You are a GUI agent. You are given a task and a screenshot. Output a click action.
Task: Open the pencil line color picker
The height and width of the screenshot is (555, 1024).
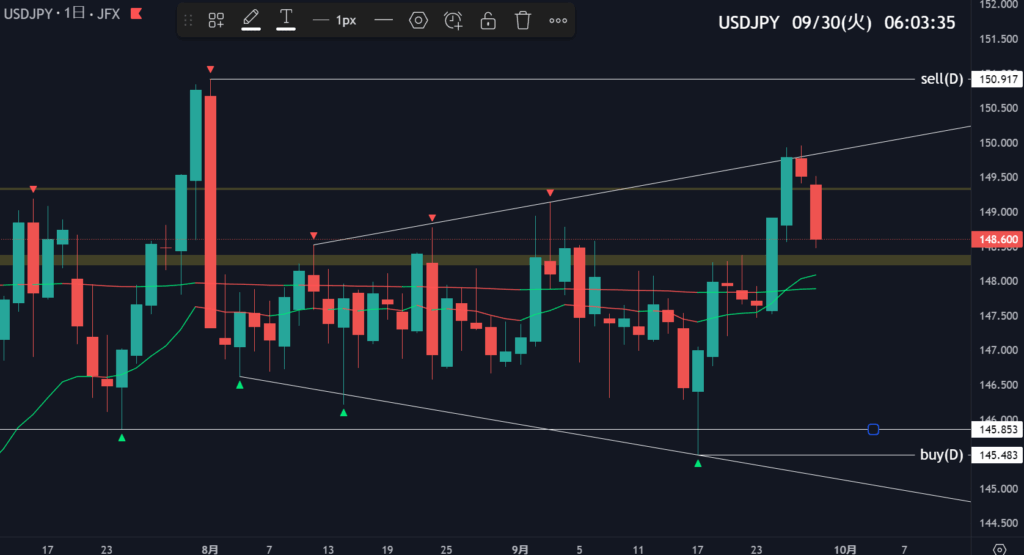click(x=250, y=20)
